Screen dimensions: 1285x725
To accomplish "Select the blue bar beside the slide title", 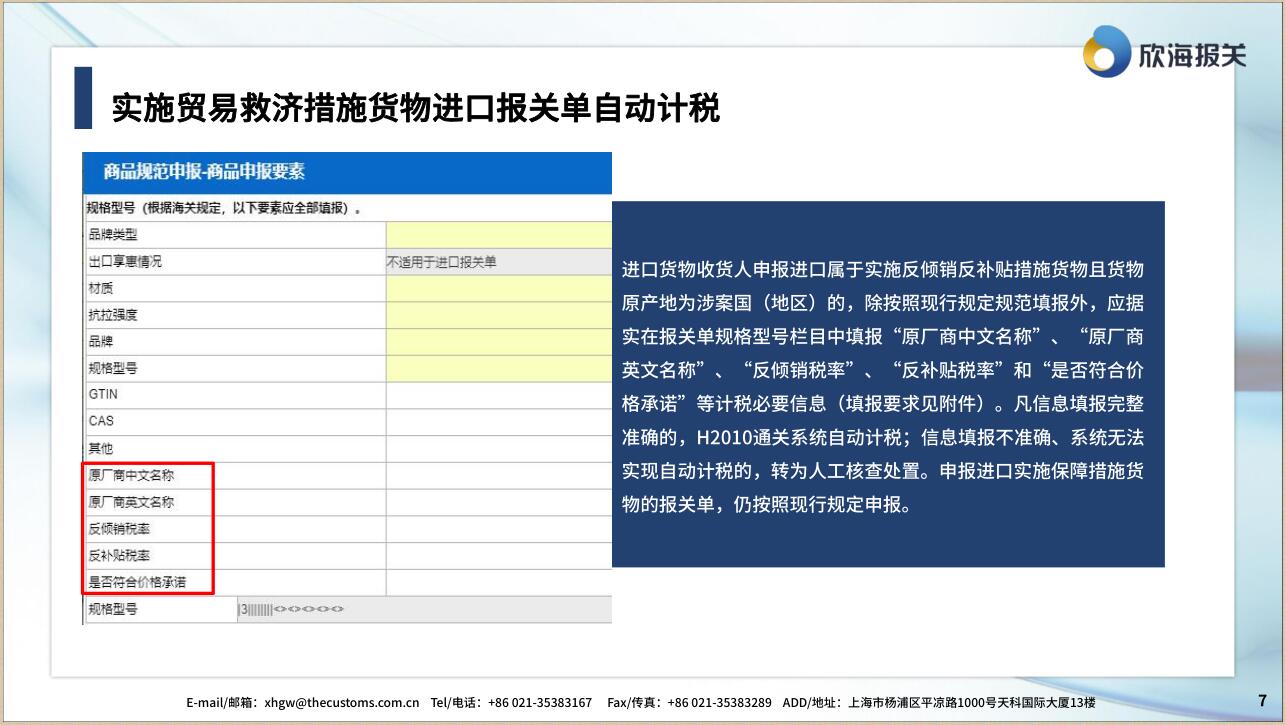I will click(83, 98).
